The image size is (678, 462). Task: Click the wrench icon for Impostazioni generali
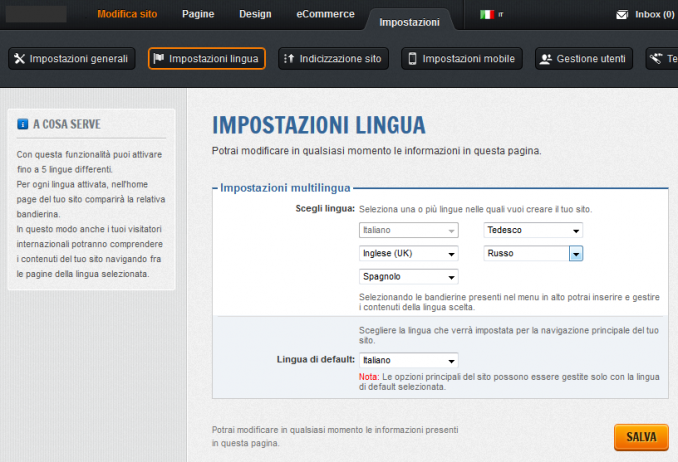[x=19, y=59]
